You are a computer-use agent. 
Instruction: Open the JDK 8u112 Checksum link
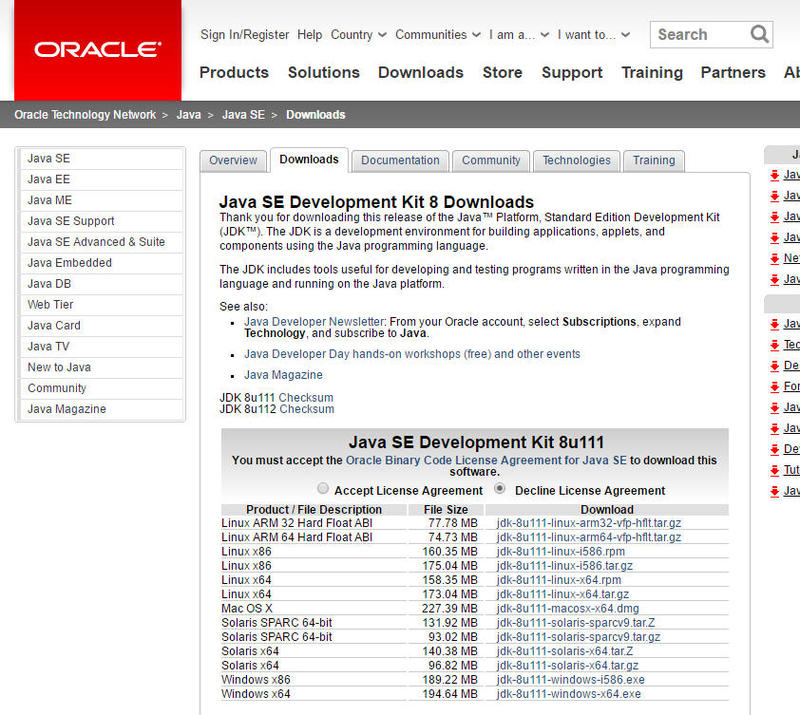307,409
